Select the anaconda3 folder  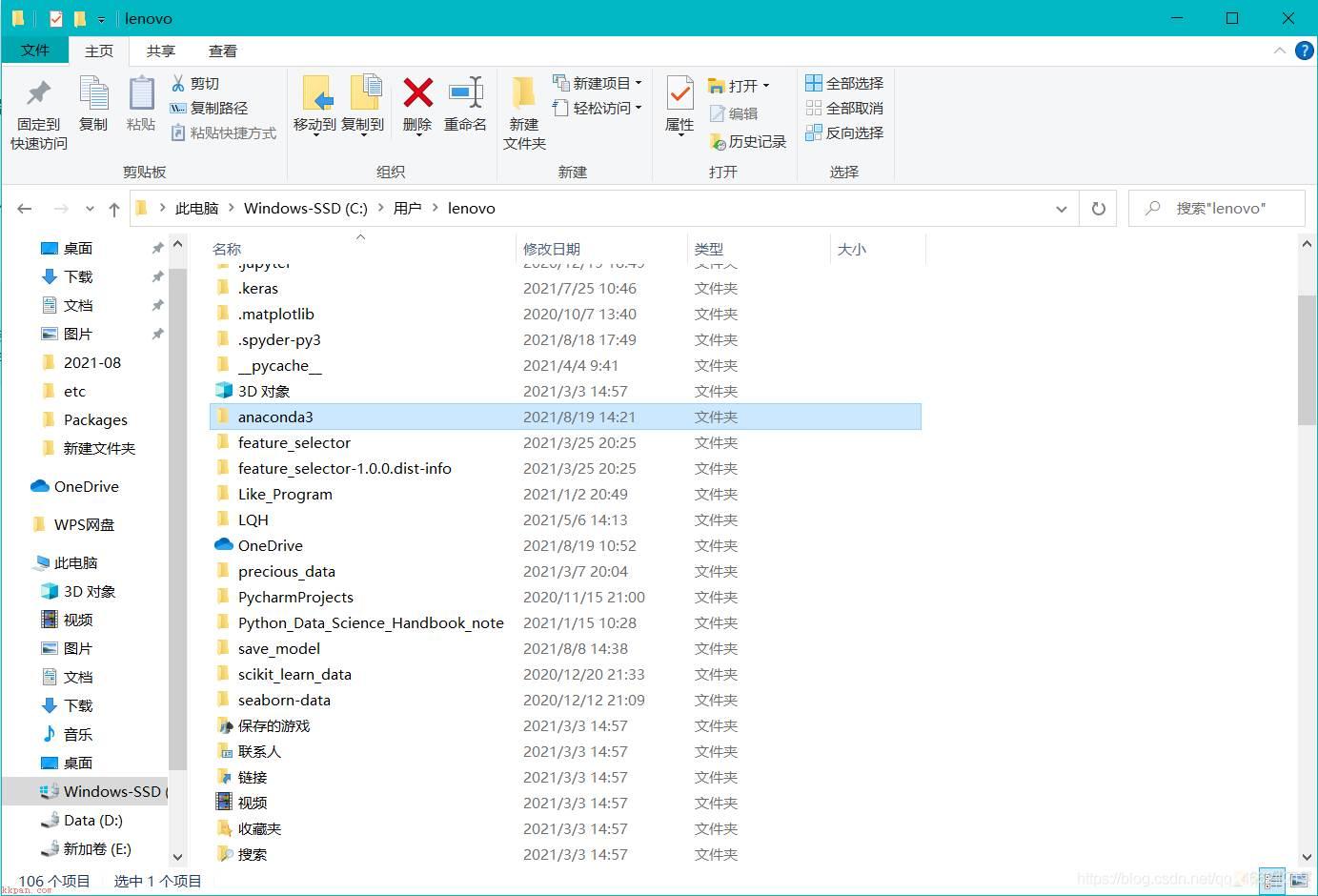coord(565,417)
